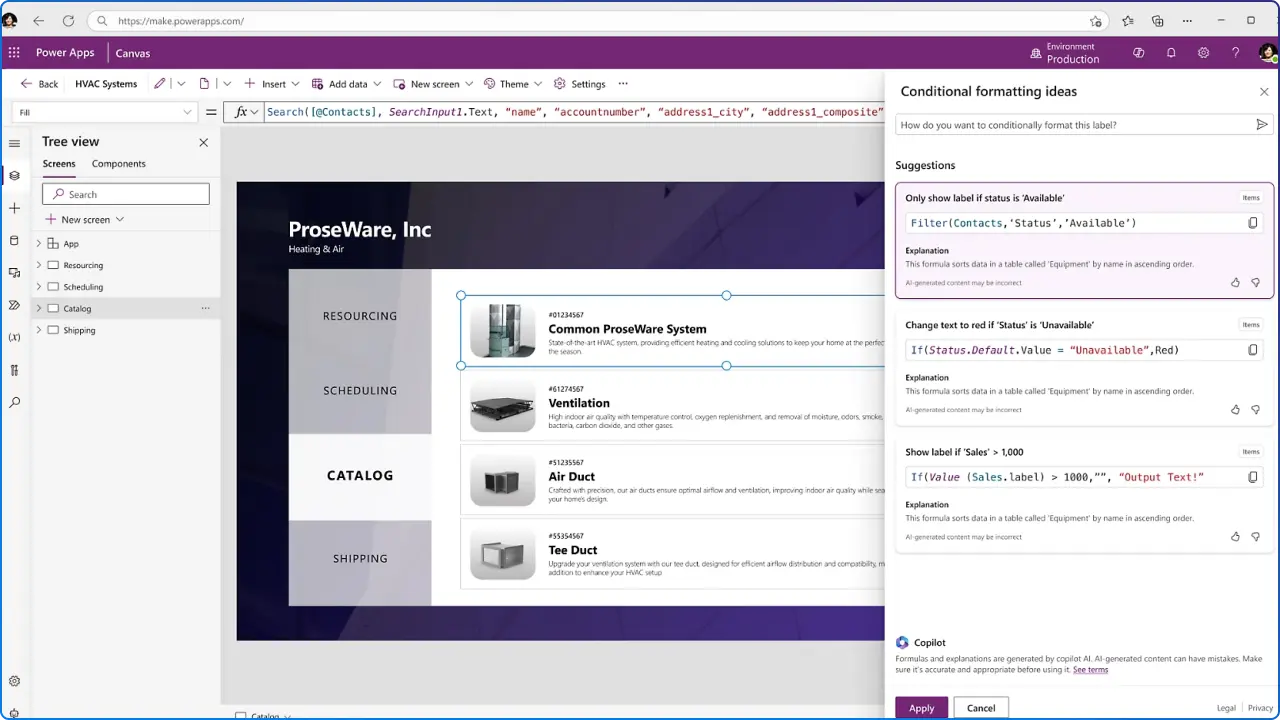Check the Catalog screen checkbox

point(53,308)
